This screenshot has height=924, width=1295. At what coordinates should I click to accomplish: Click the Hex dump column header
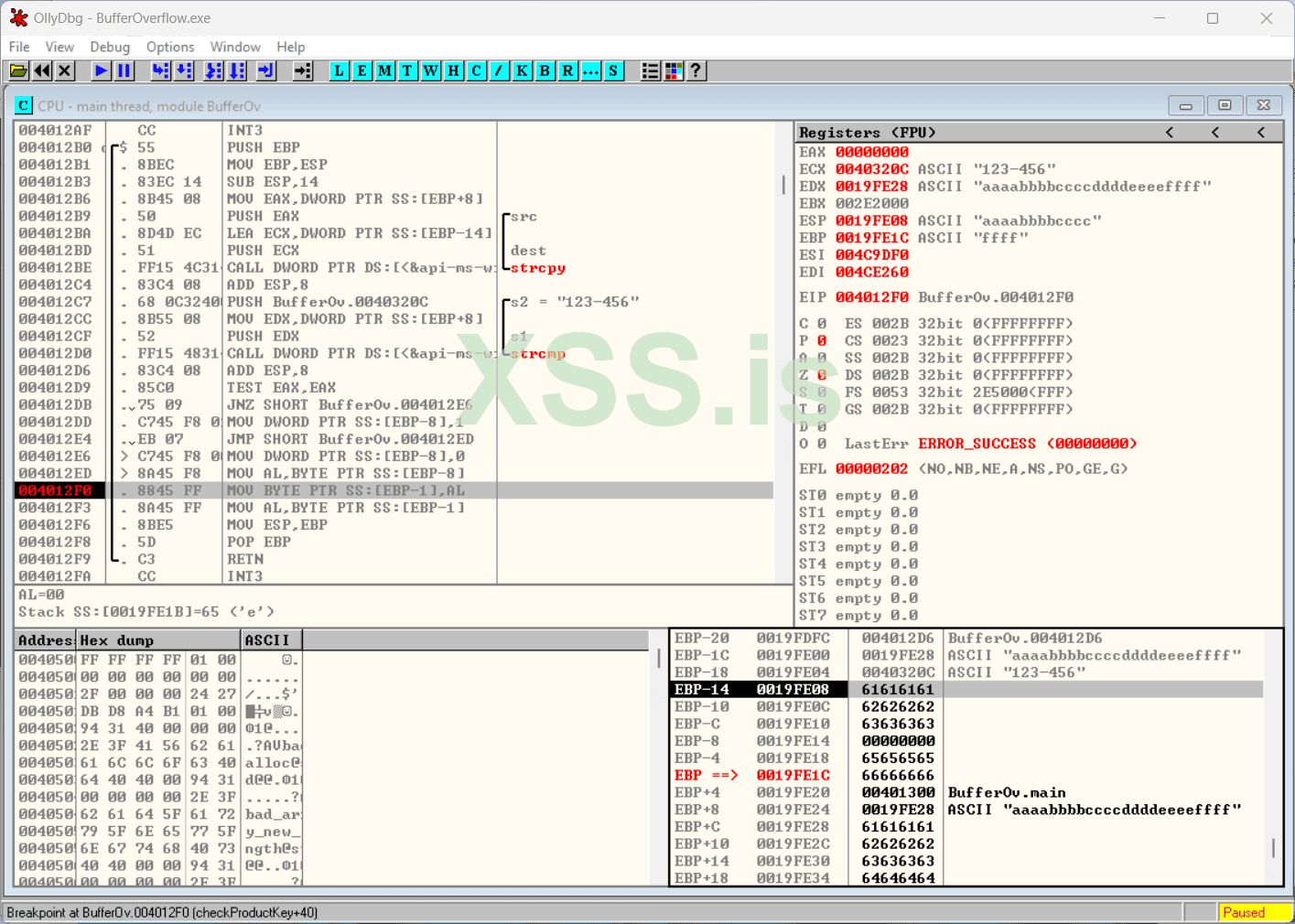tap(158, 640)
